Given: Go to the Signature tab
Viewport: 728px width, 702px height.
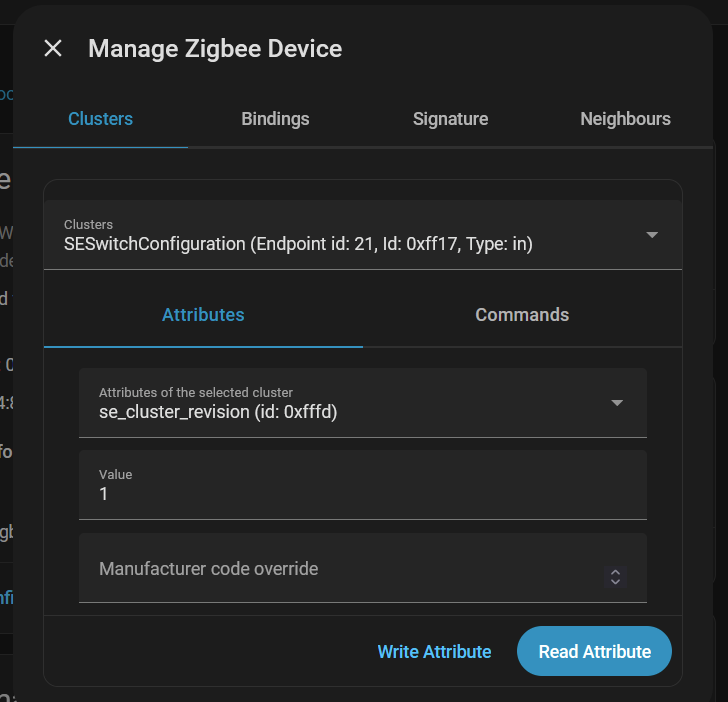Looking at the screenshot, I should pos(450,119).
